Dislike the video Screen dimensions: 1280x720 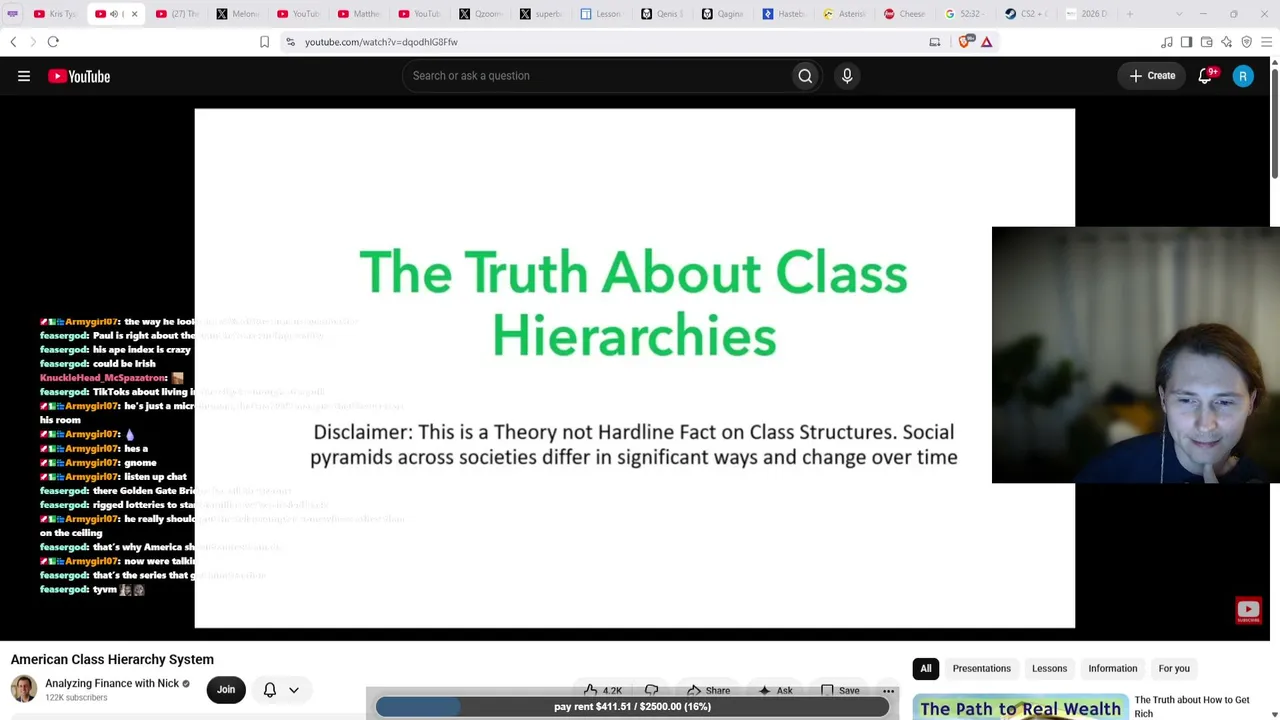pos(652,690)
